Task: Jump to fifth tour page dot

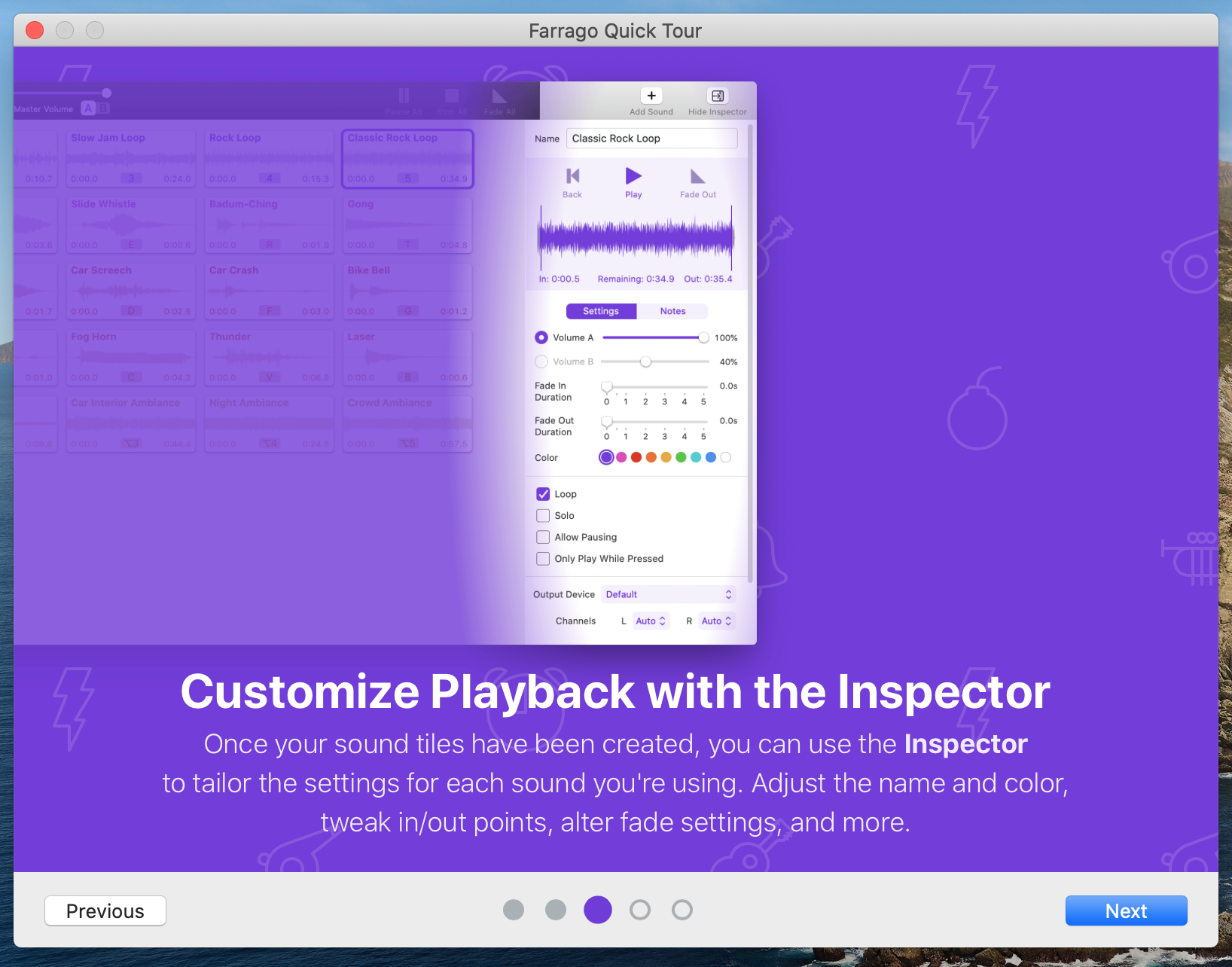Action: [x=682, y=910]
